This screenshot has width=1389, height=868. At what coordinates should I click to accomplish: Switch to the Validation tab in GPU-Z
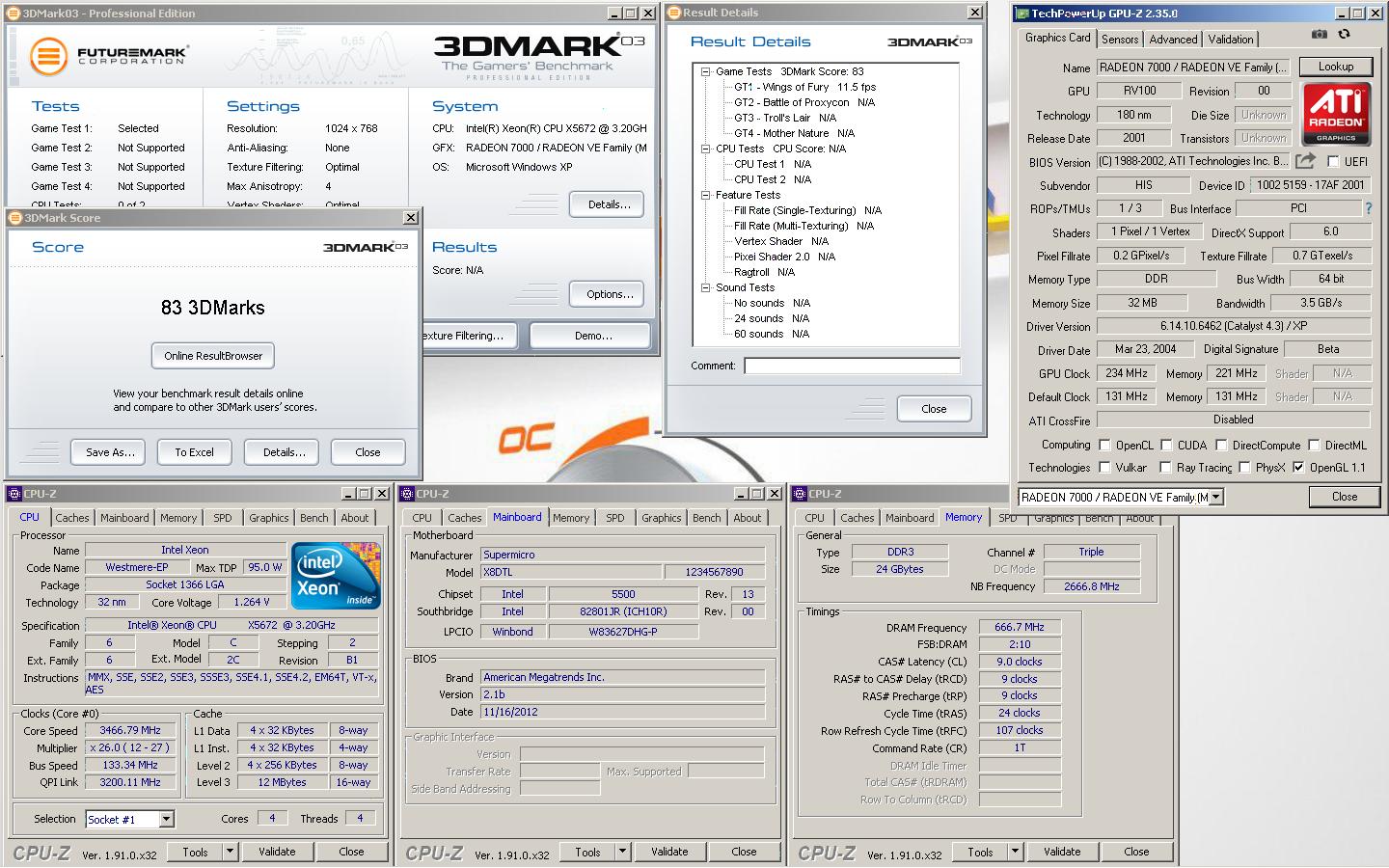click(x=1231, y=40)
